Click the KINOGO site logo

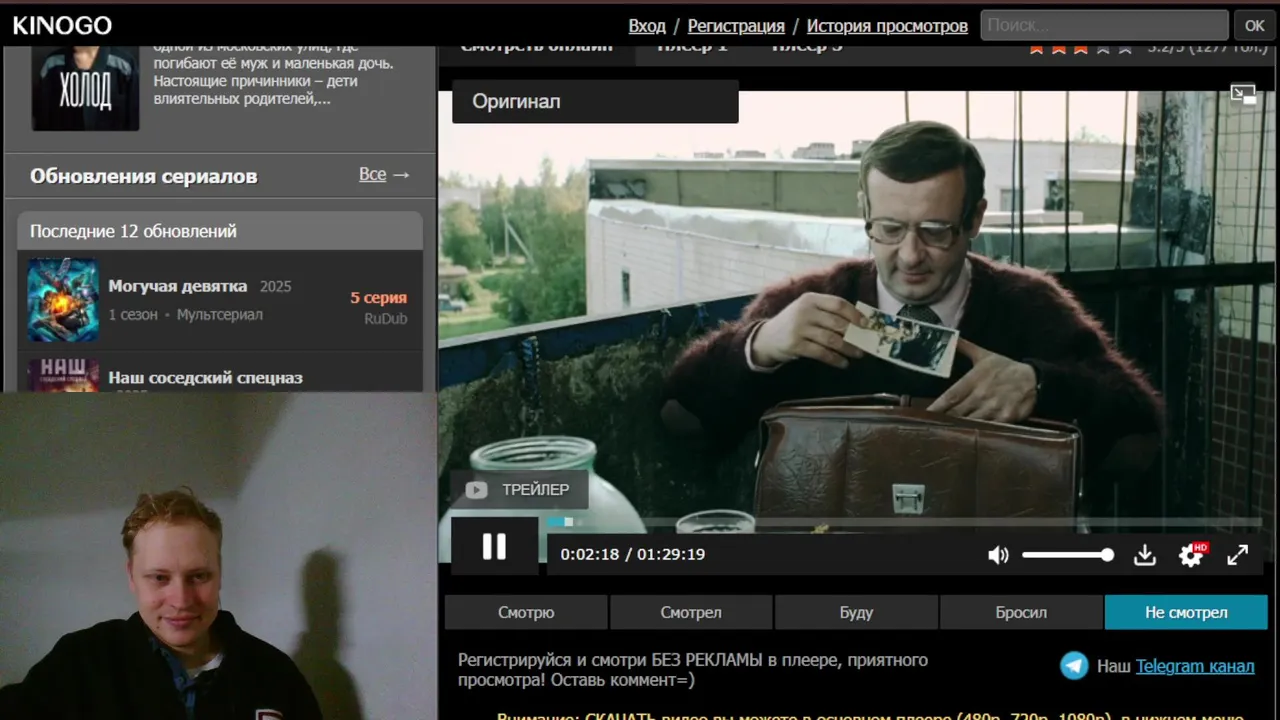click(x=62, y=26)
